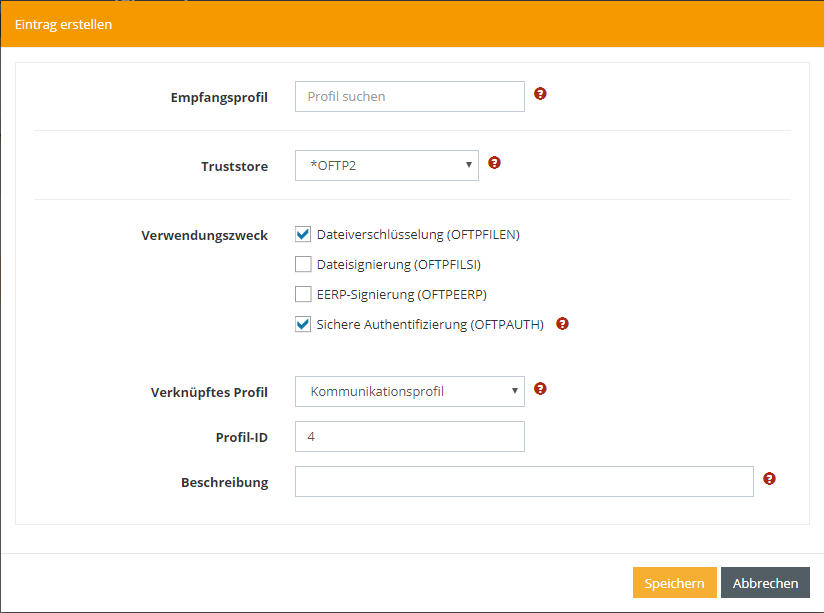Click the Empfangsprofil field label
The image size is (824, 613).
click(219, 98)
